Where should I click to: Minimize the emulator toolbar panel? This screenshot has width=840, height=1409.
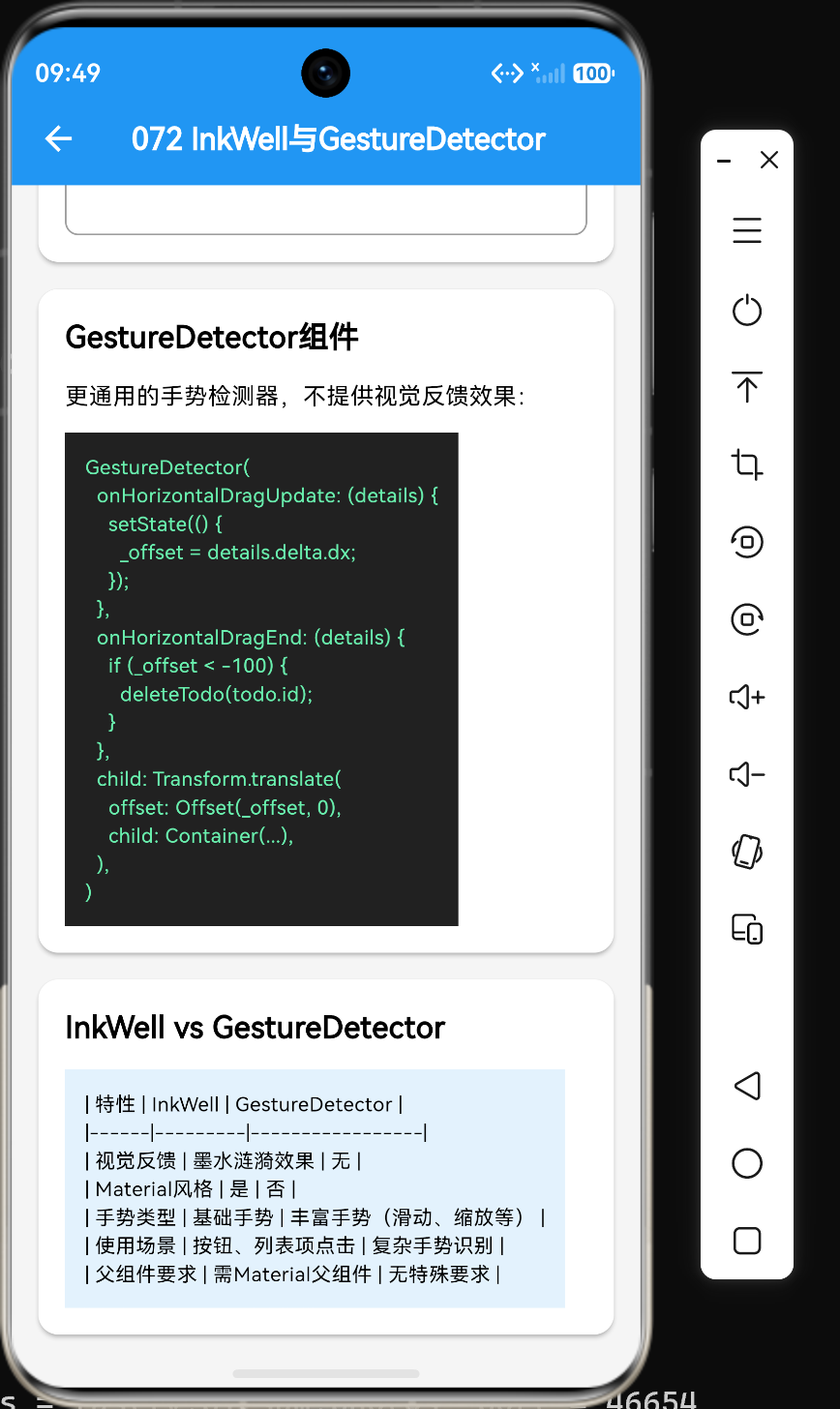click(724, 161)
